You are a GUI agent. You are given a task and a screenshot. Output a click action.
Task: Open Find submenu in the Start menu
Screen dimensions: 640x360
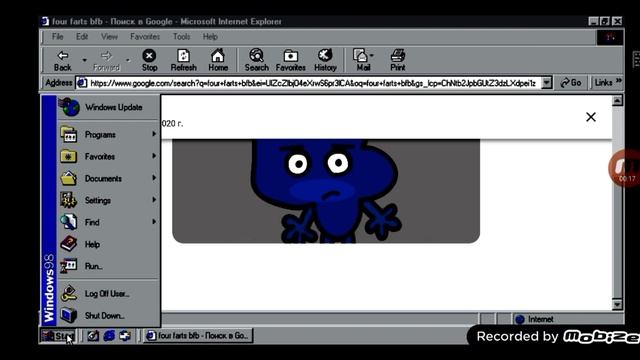(108, 222)
